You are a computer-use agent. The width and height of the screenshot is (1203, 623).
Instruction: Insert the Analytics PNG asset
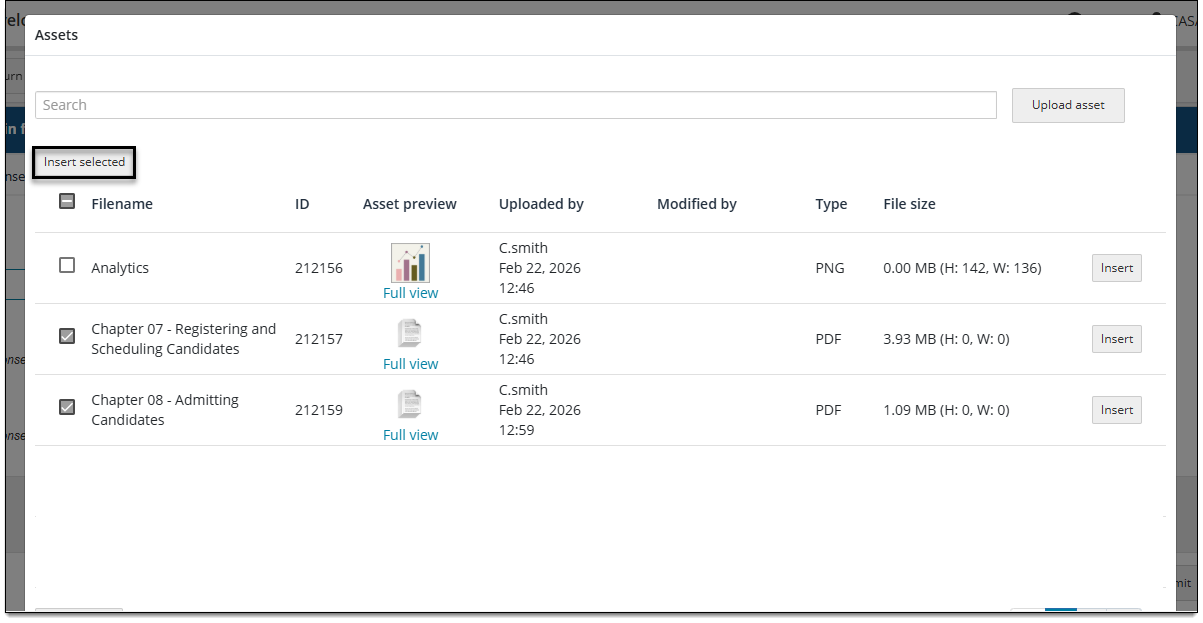(x=1117, y=268)
